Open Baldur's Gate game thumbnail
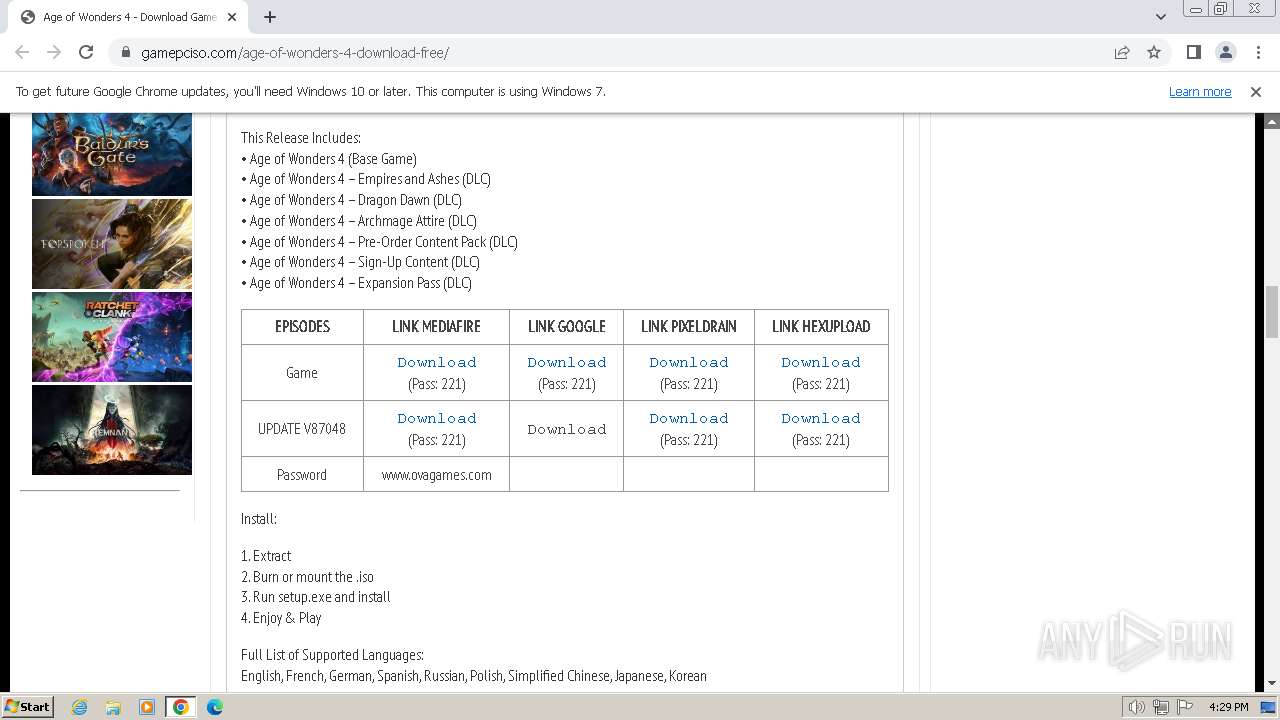The width and height of the screenshot is (1280, 720). point(112,154)
